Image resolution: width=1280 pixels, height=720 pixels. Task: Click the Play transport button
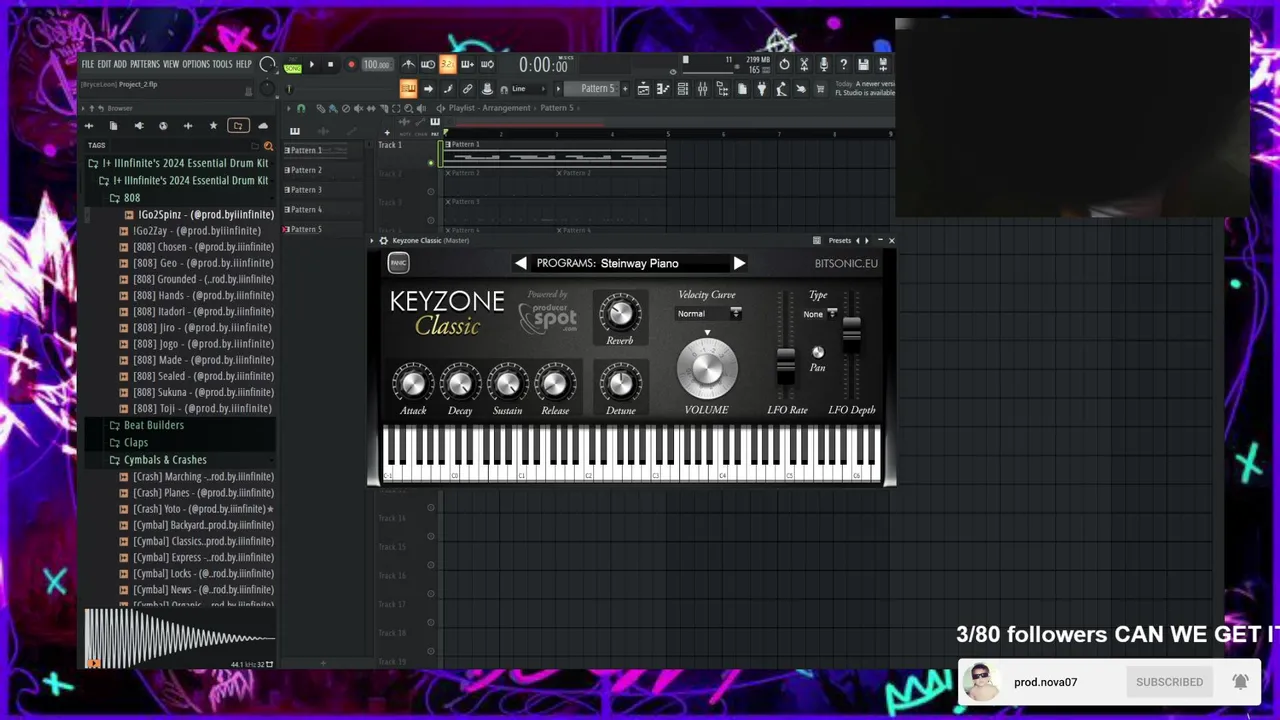(x=311, y=65)
